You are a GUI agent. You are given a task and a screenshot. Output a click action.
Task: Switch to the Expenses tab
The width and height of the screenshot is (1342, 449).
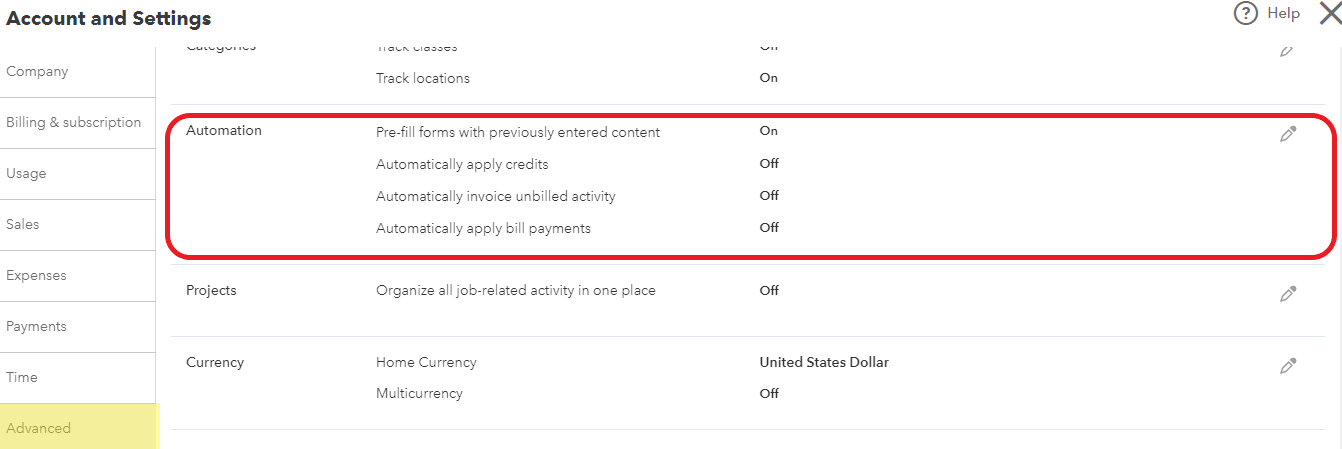36,276
